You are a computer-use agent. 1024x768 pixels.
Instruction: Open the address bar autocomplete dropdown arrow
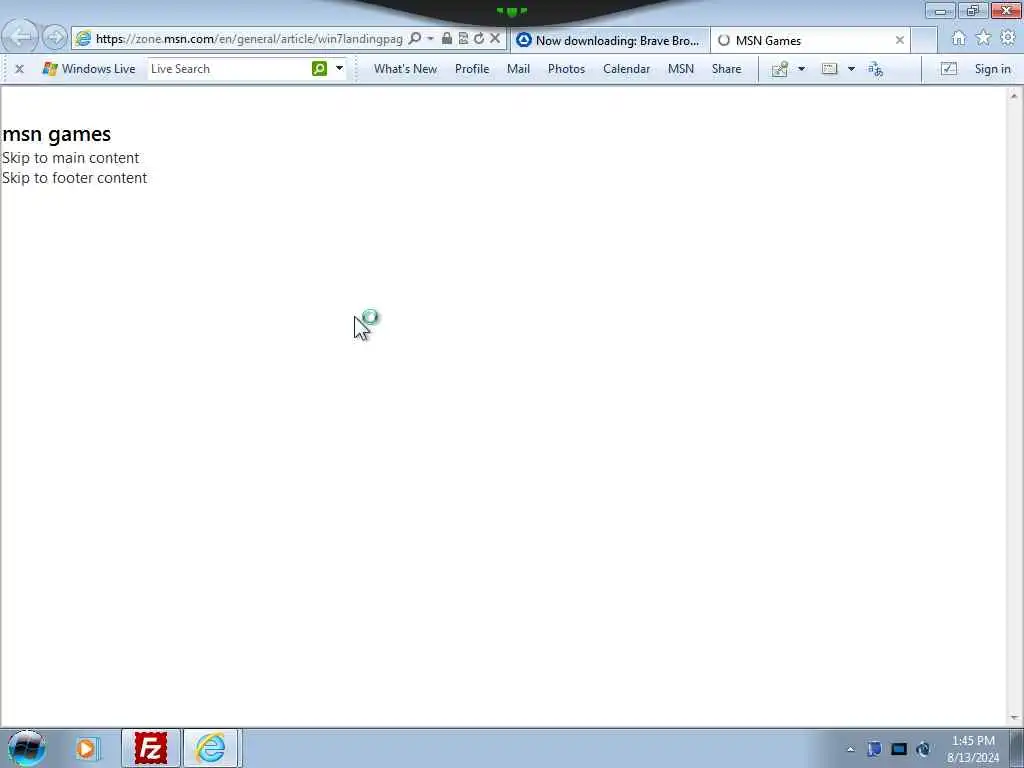pos(430,39)
